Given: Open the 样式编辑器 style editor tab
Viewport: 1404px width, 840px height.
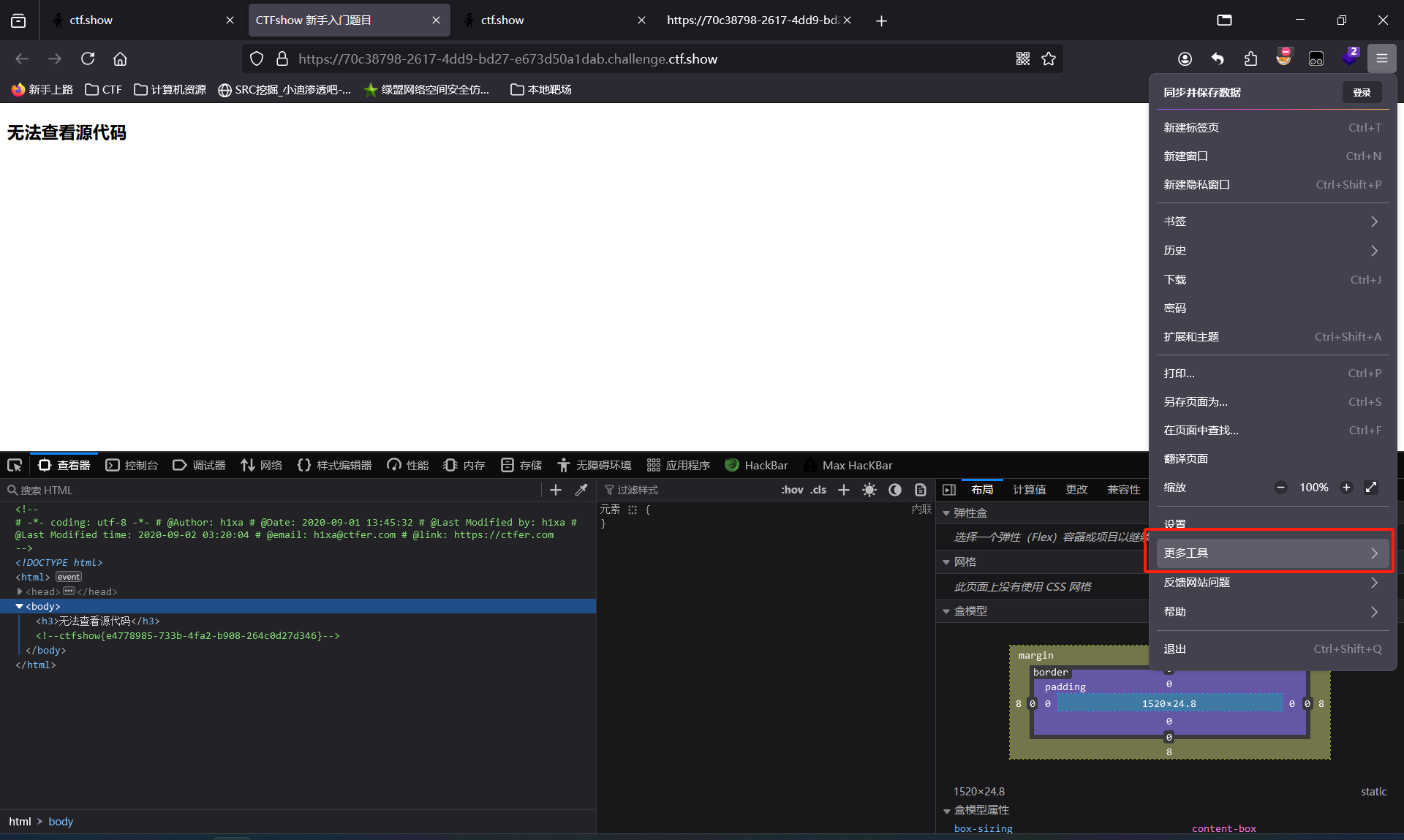Looking at the screenshot, I should click(x=334, y=465).
